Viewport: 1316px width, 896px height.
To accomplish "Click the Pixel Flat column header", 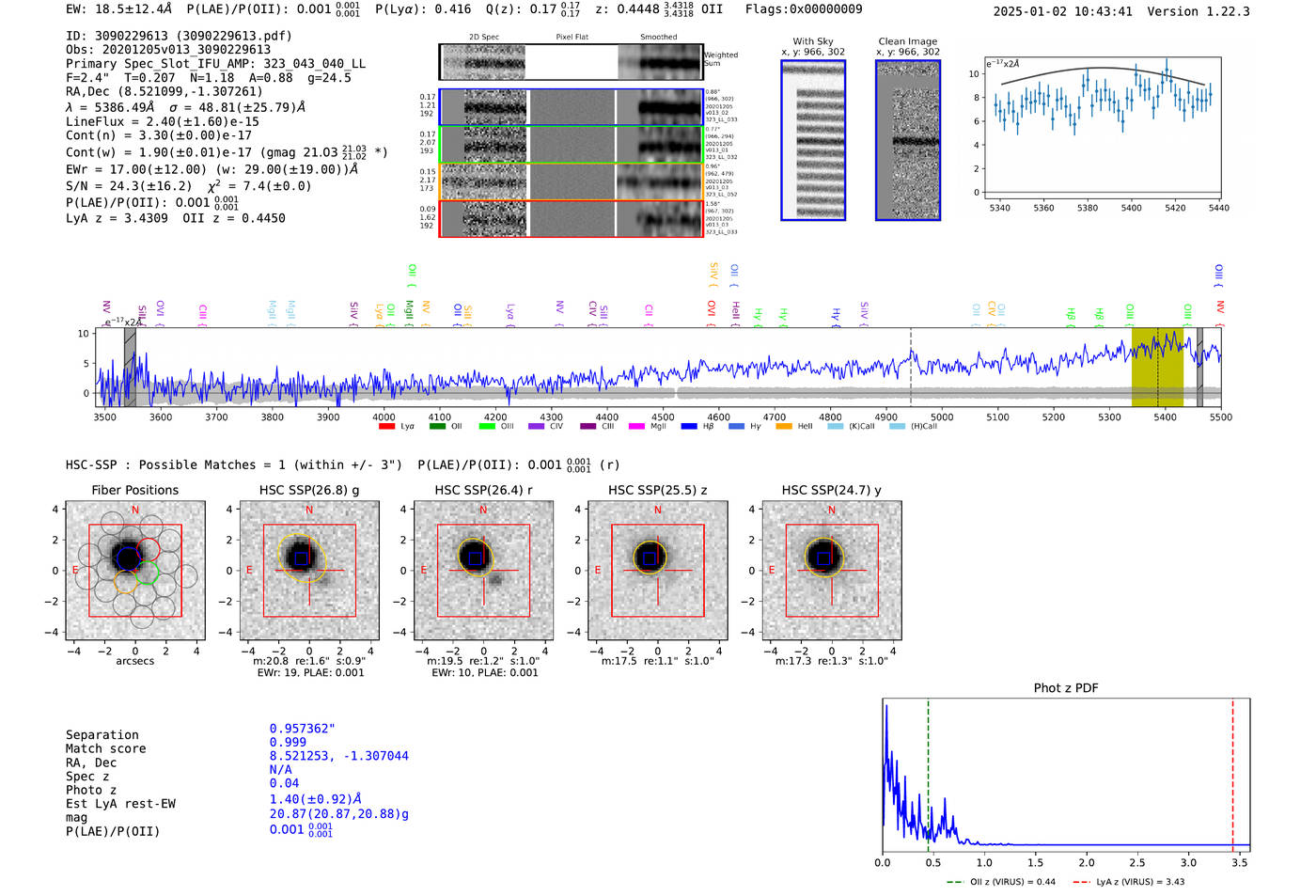I will coord(572,38).
